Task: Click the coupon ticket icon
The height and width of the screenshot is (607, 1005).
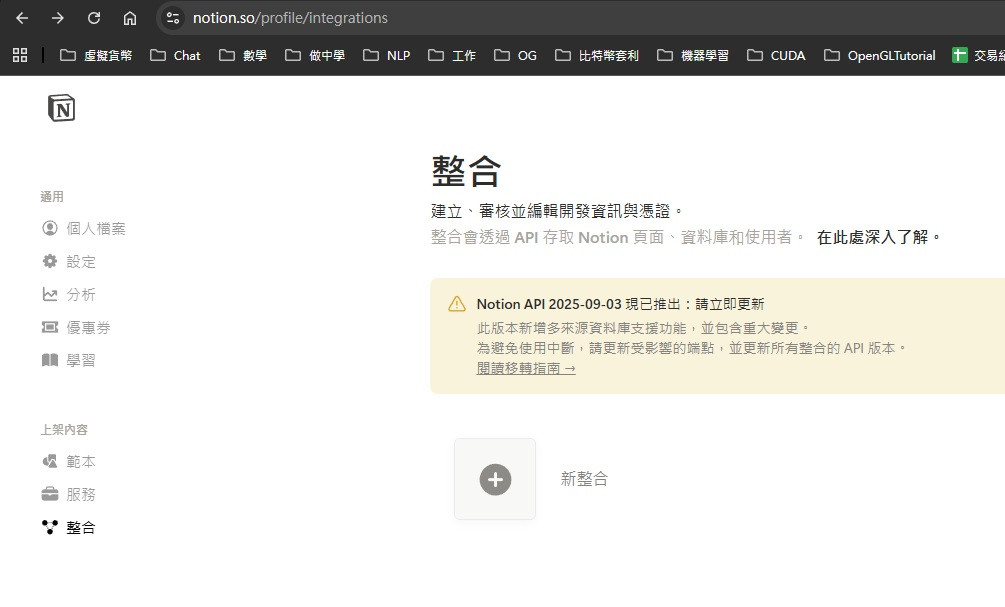Action: [49, 327]
